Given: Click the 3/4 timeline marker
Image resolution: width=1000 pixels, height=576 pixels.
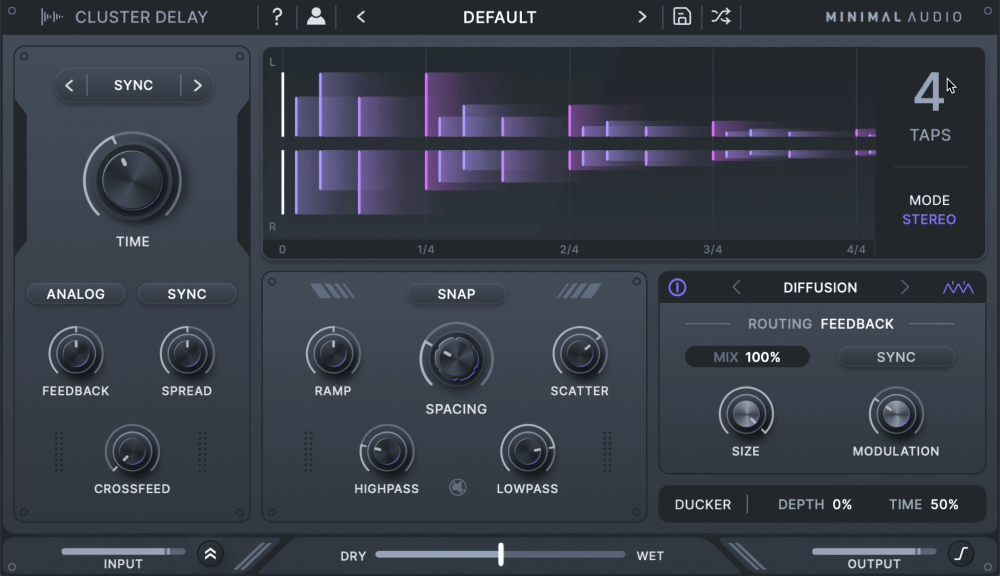Looking at the screenshot, I should pos(712,249).
